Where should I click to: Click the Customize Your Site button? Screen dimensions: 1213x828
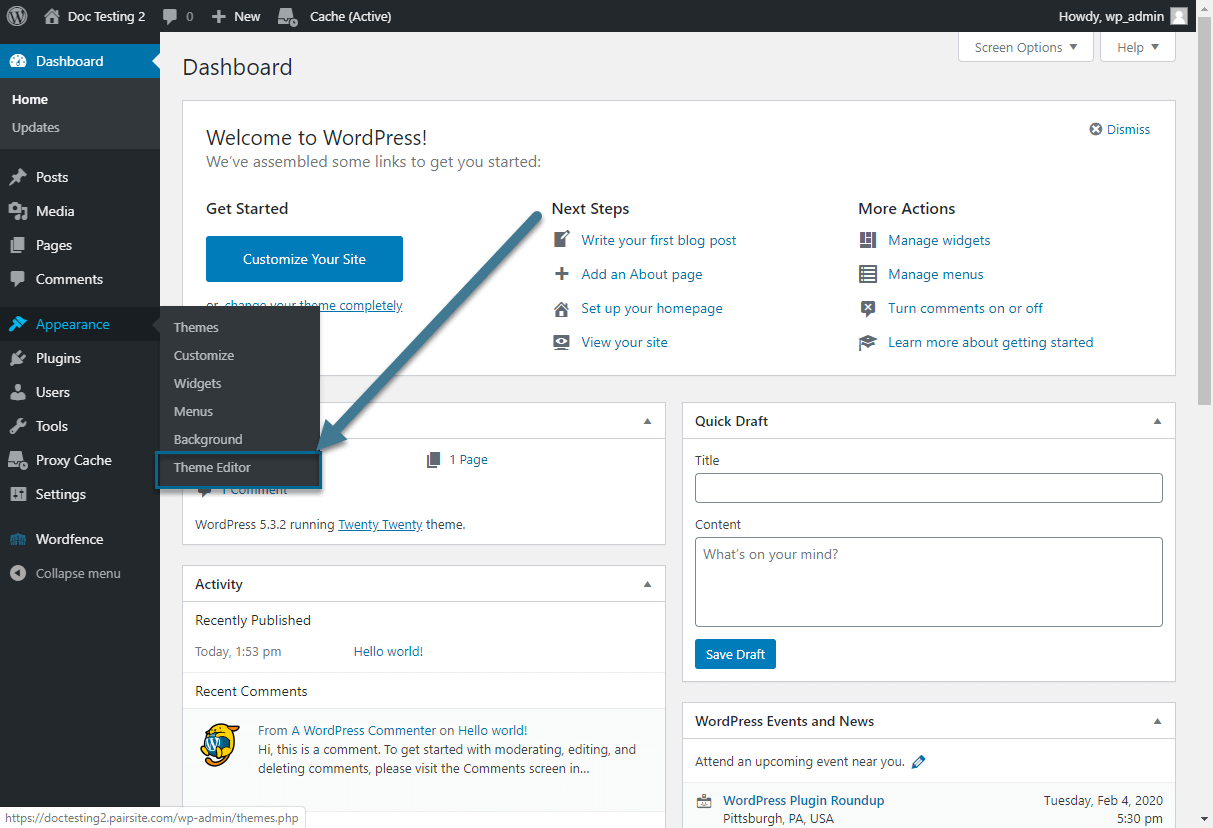(x=304, y=259)
